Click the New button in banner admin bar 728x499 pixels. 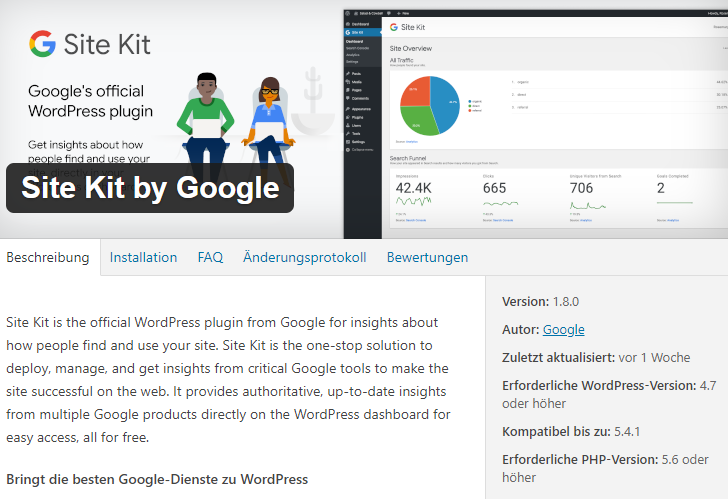pyautogui.click(x=403, y=13)
